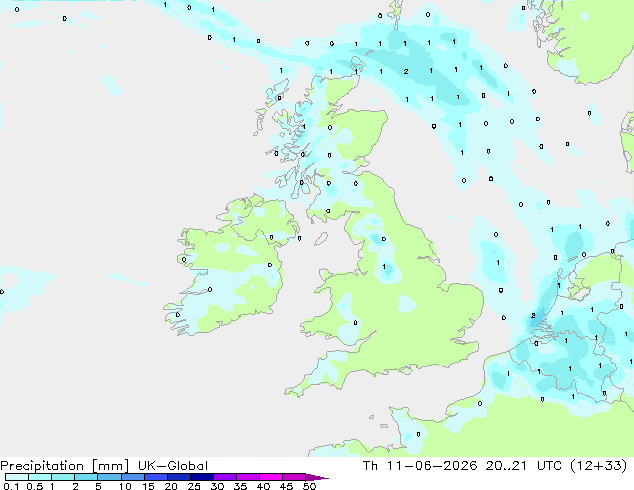
Task: Click the 40 to 45 mm magenta swatch
Action: click(x=271, y=477)
